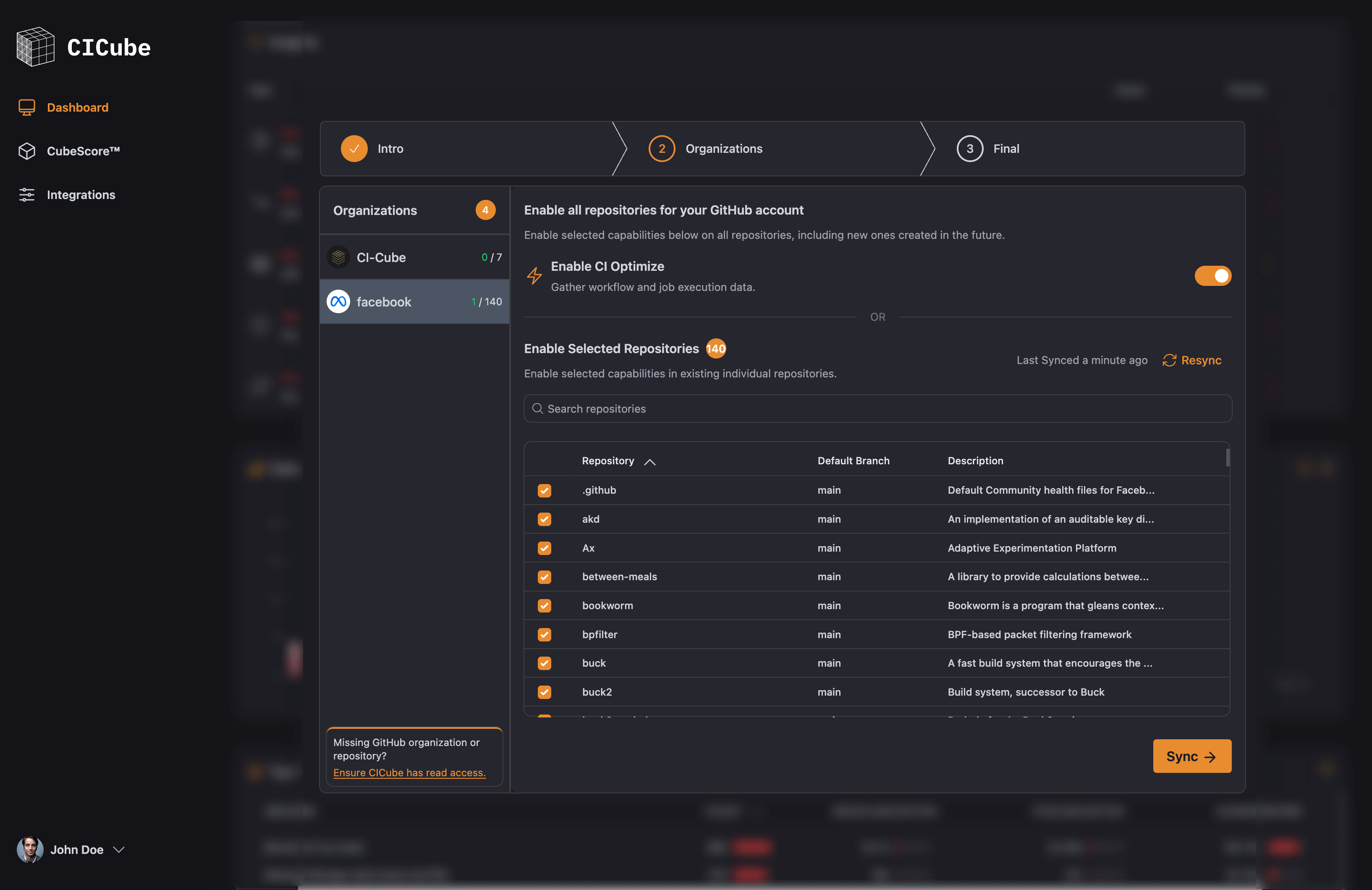Viewport: 1372px width, 890px height.
Task: Click the bpfilter repository name
Action: (x=600, y=634)
